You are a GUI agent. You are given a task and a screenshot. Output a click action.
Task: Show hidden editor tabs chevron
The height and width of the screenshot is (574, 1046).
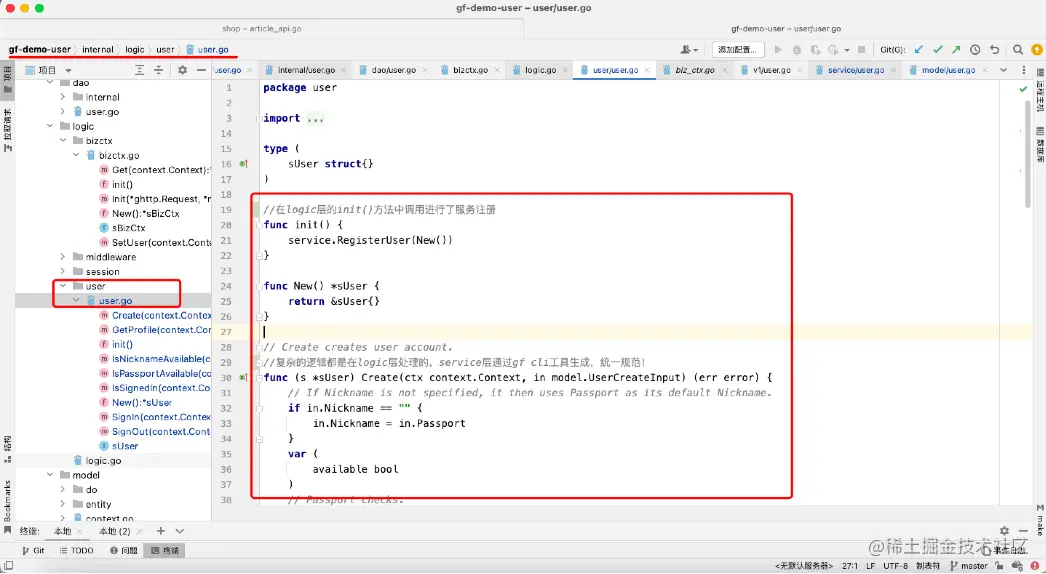pyautogui.click(x=1003, y=70)
